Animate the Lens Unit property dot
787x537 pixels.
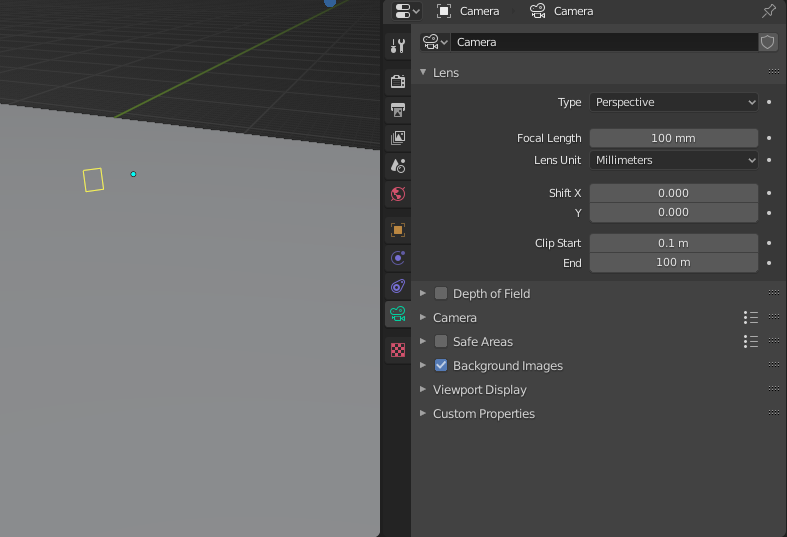click(x=769, y=160)
